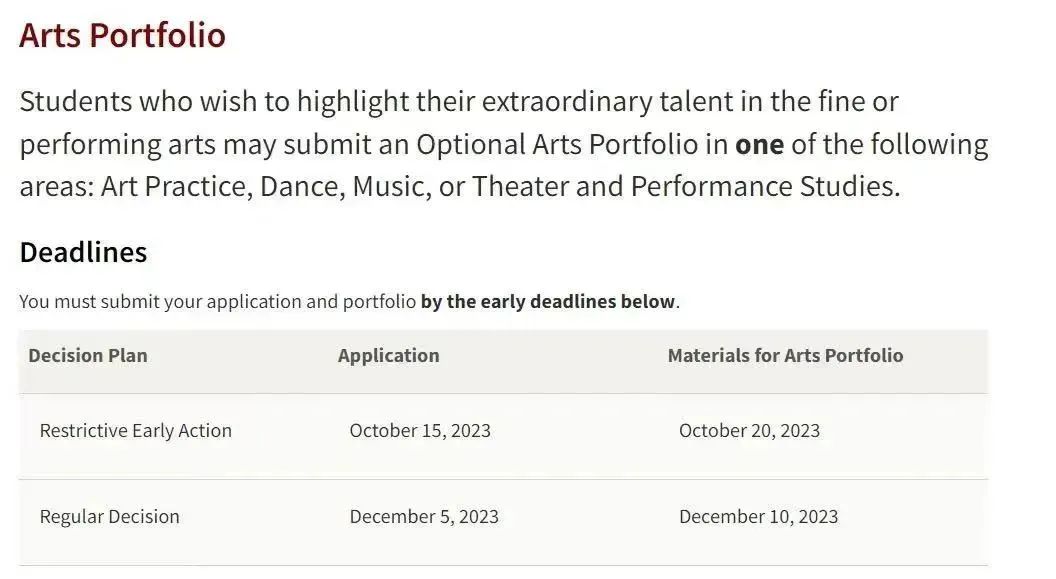The image size is (1056, 579).
Task: Select the Regular Decision cell
Action: 110,517
